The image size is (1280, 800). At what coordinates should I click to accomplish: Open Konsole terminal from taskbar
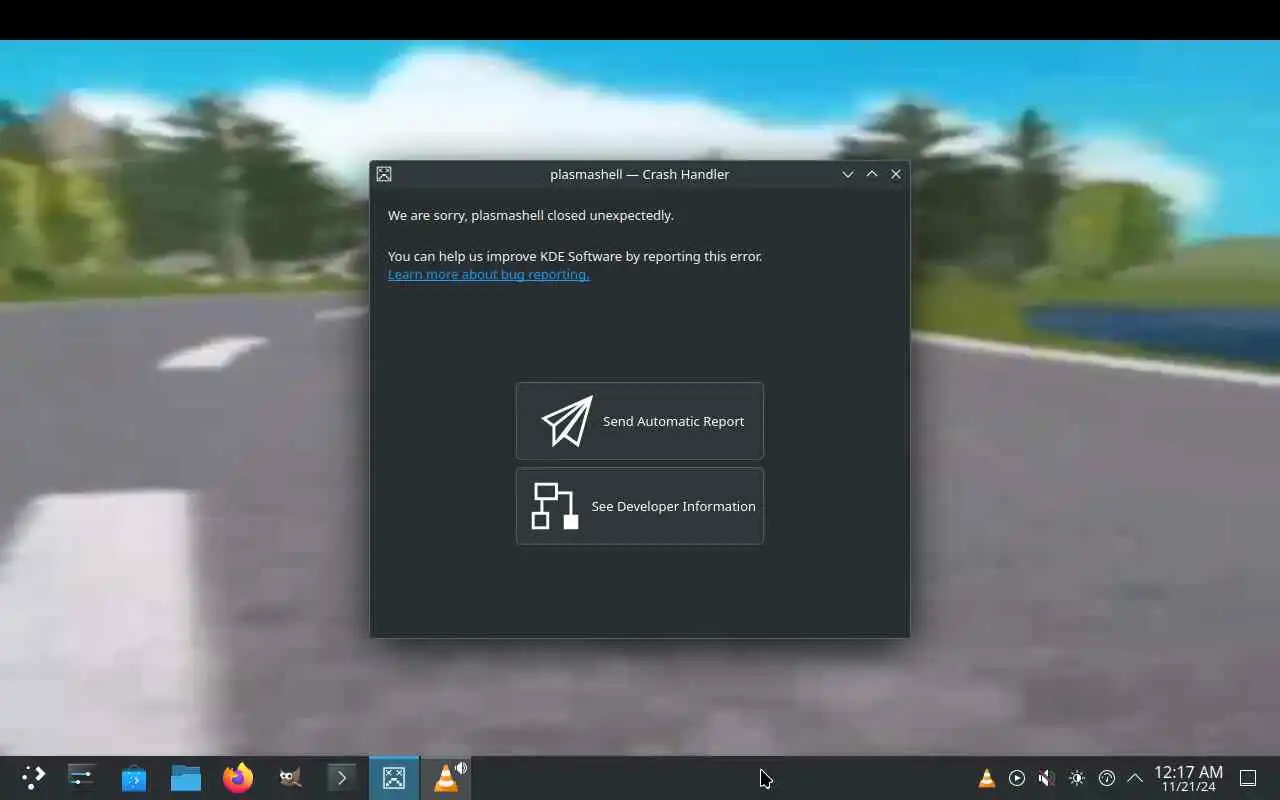pyautogui.click(x=342, y=778)
